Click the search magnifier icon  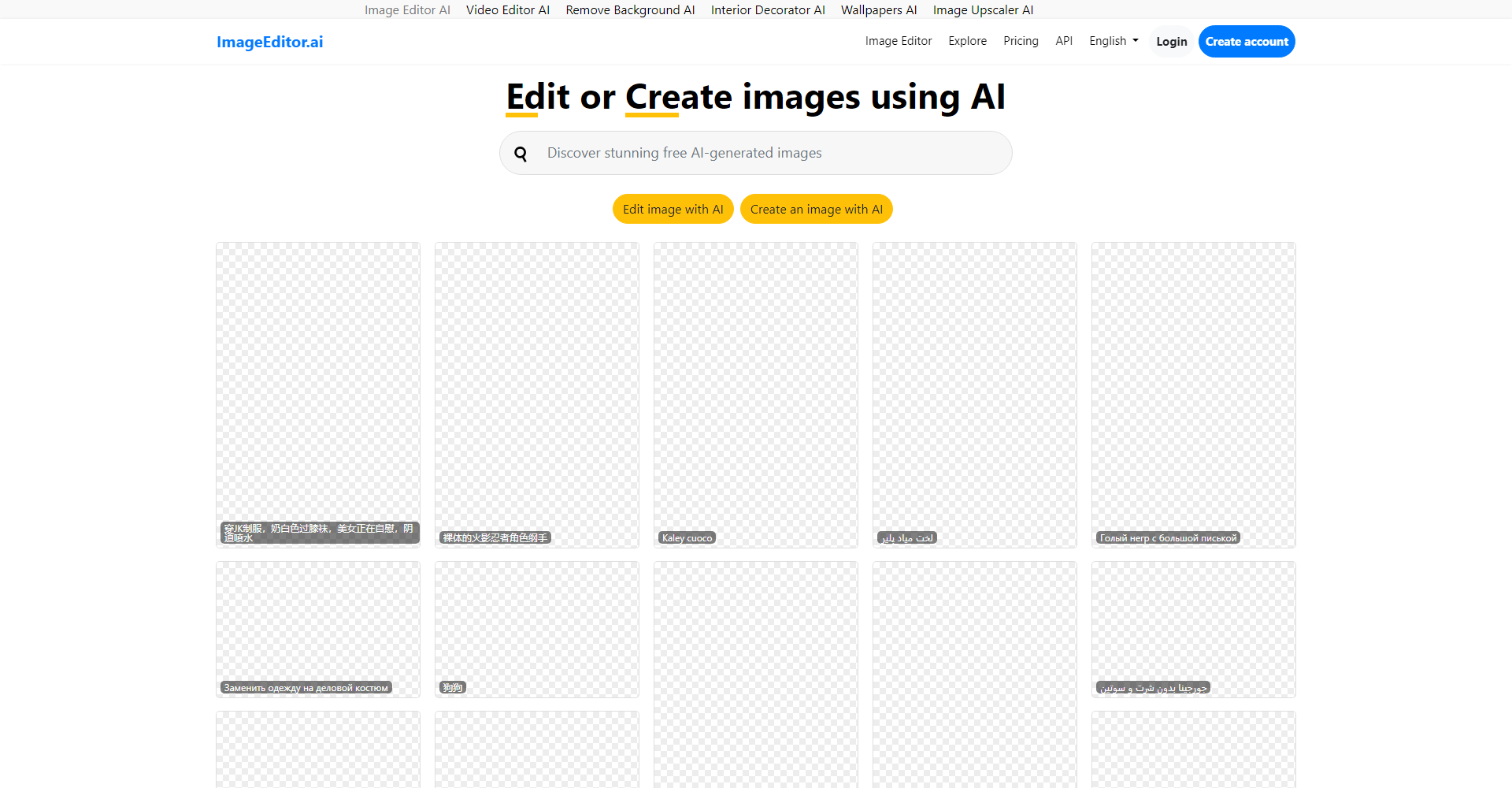point(521,153)
